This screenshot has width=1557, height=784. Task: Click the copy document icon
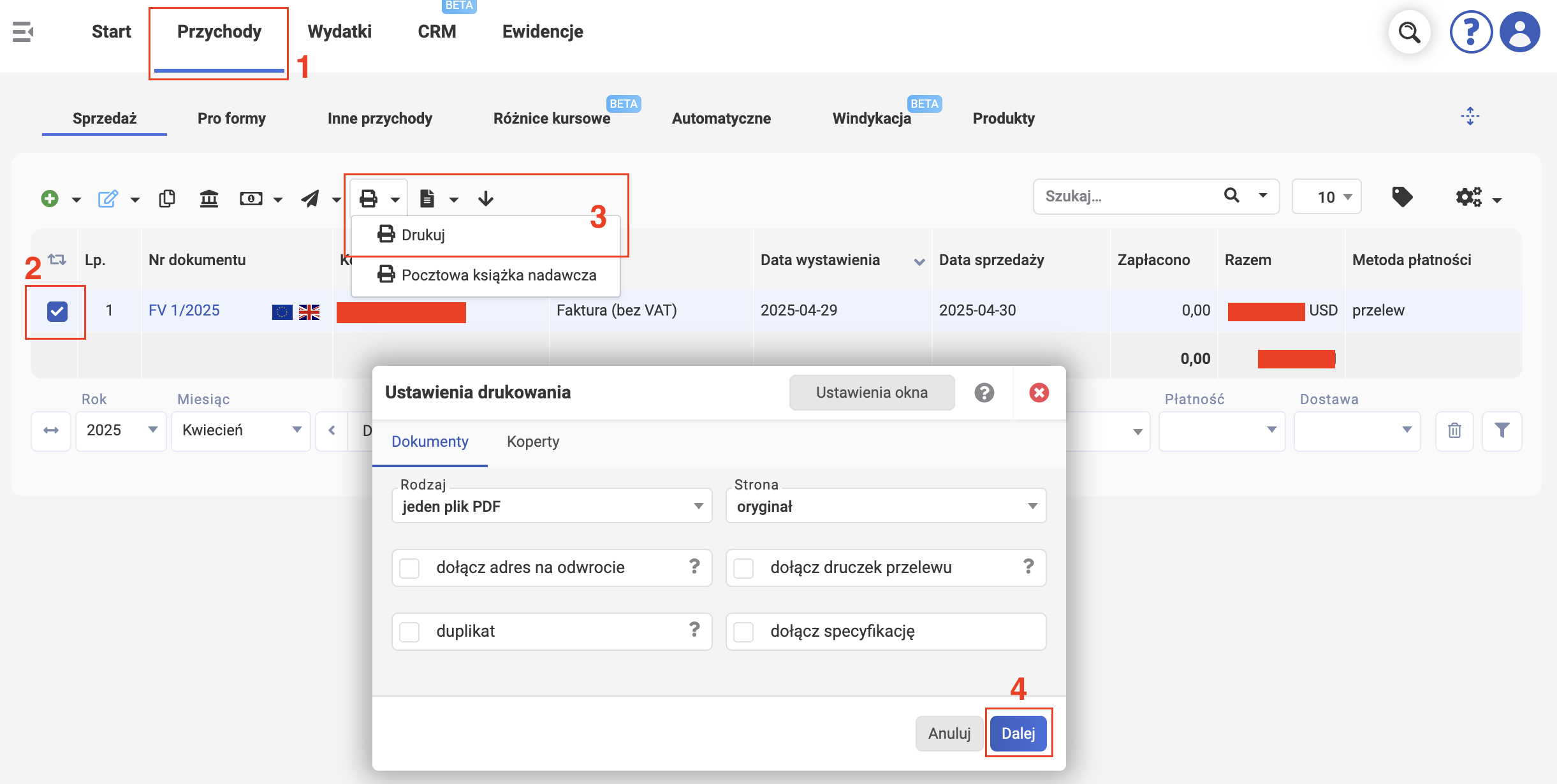click(167, 199)
